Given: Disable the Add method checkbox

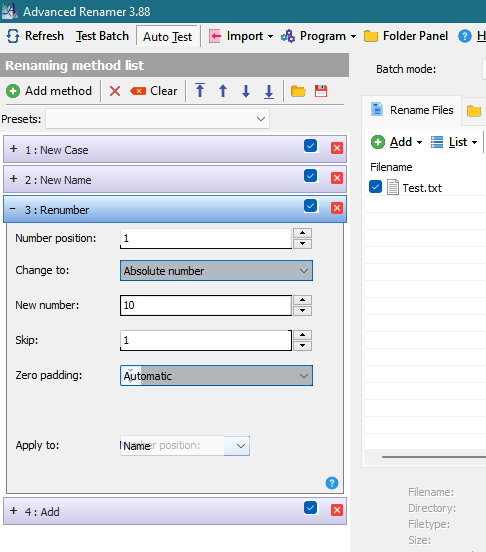Looking at the screenshot, I should (x=310, y=508).
